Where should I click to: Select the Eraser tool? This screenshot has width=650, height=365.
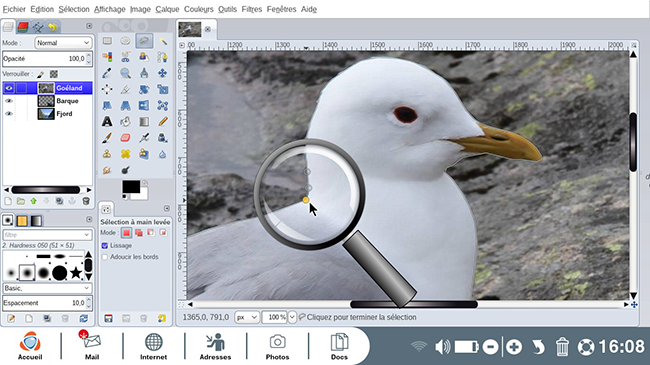[126, 138]
